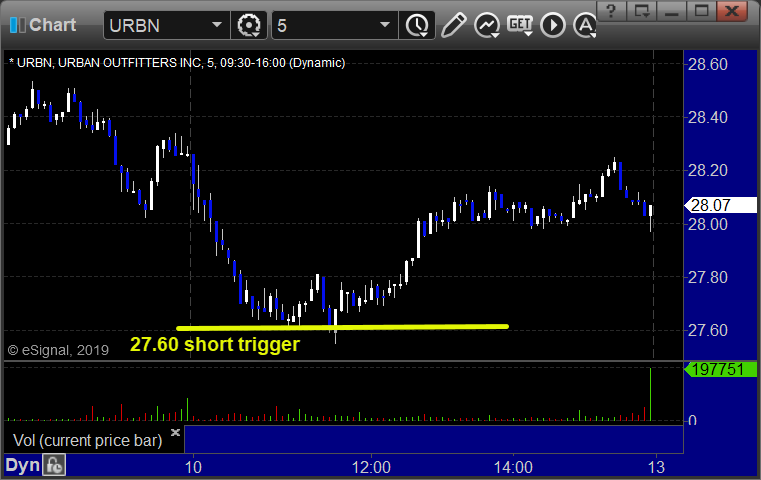The image size is (761, 480).
Task: Click the 10 date label on time axis
Action: [193, 467]
